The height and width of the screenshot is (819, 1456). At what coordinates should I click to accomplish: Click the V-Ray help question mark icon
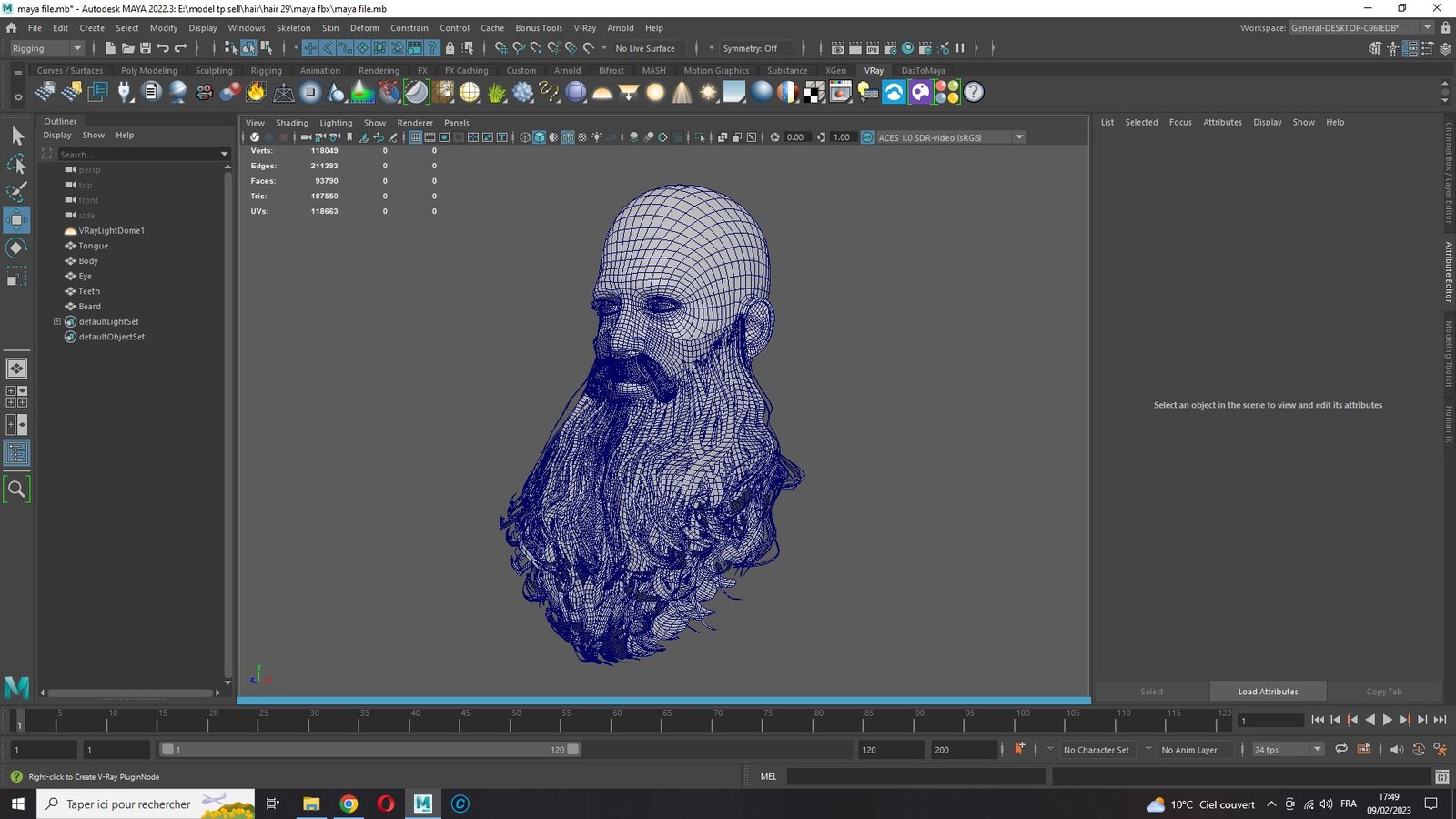point(974,92)
